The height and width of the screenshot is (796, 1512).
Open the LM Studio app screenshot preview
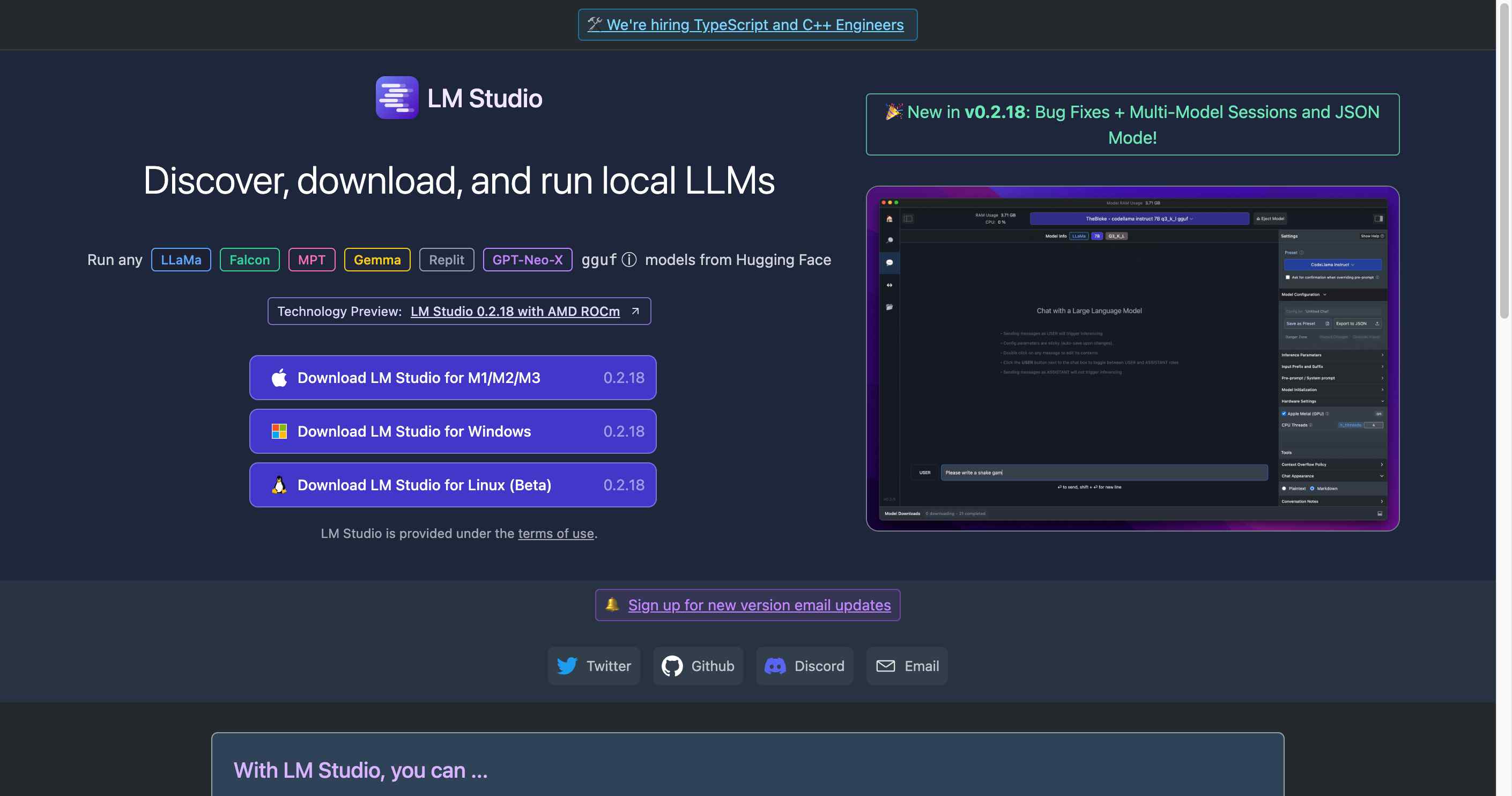click(1132, 359)
